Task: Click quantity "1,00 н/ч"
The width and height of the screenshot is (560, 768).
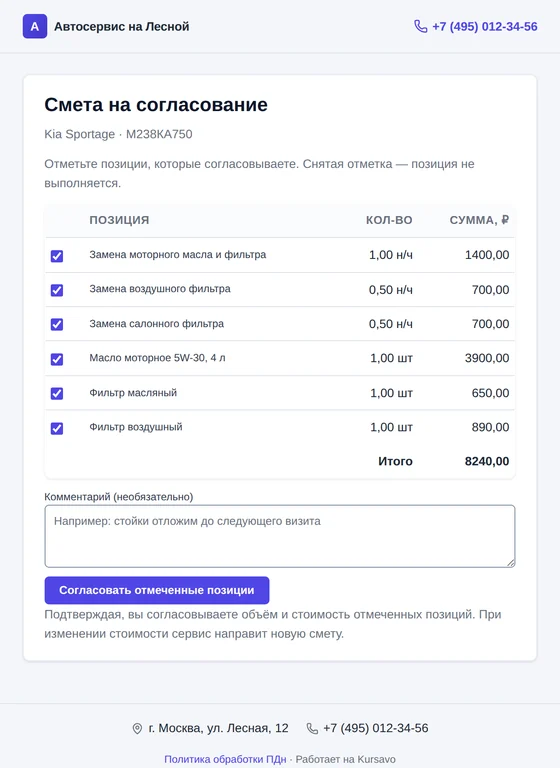Action: click(390, 255)
